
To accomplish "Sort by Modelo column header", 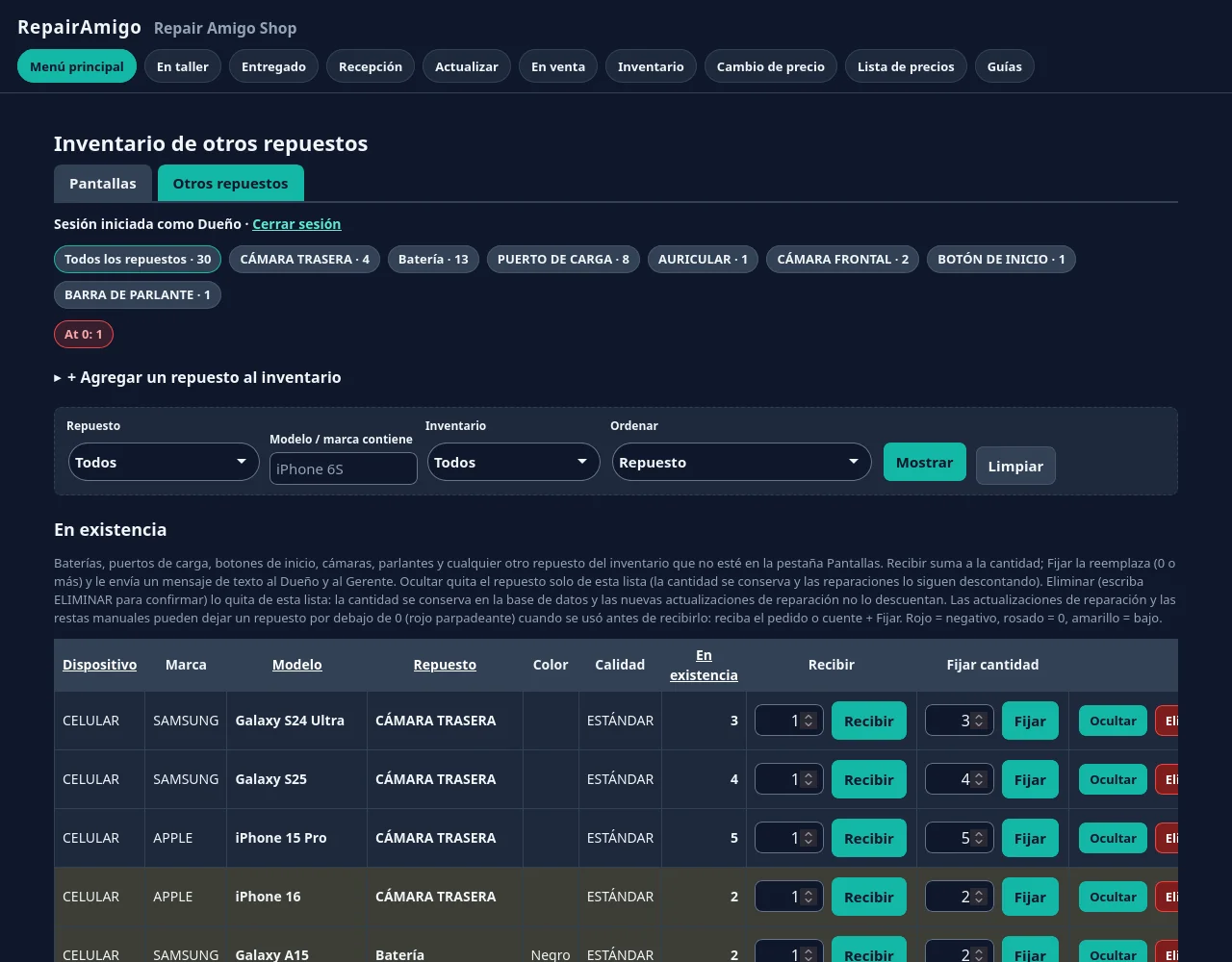I will pyautogui.click(x=297, y=665).
